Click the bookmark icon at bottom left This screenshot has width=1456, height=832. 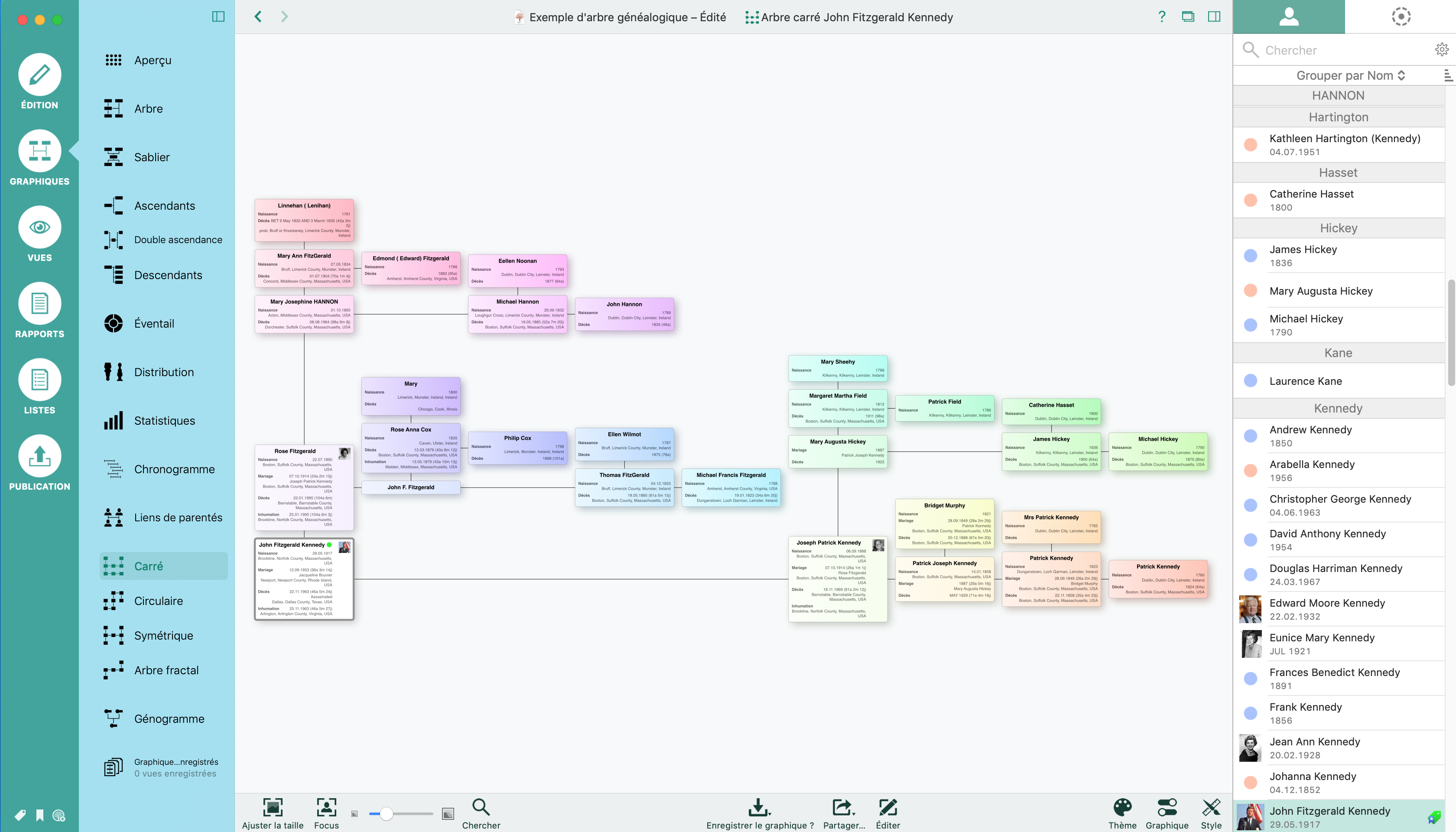(39, 816)
